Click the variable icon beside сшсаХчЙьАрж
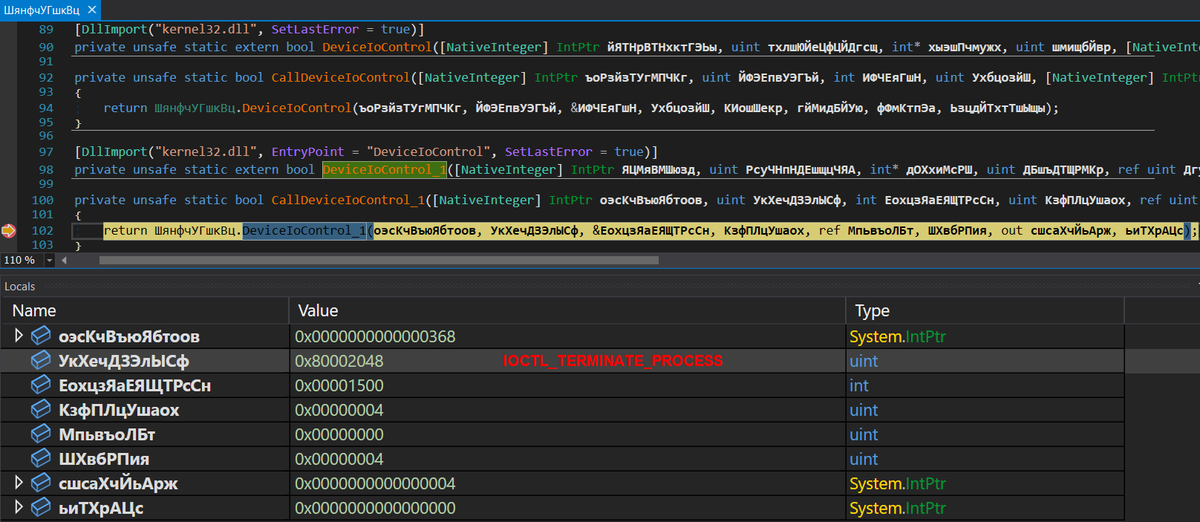The height and width of the screenshot is (522, 1200). pyautogui.click(x=42, y=484)
